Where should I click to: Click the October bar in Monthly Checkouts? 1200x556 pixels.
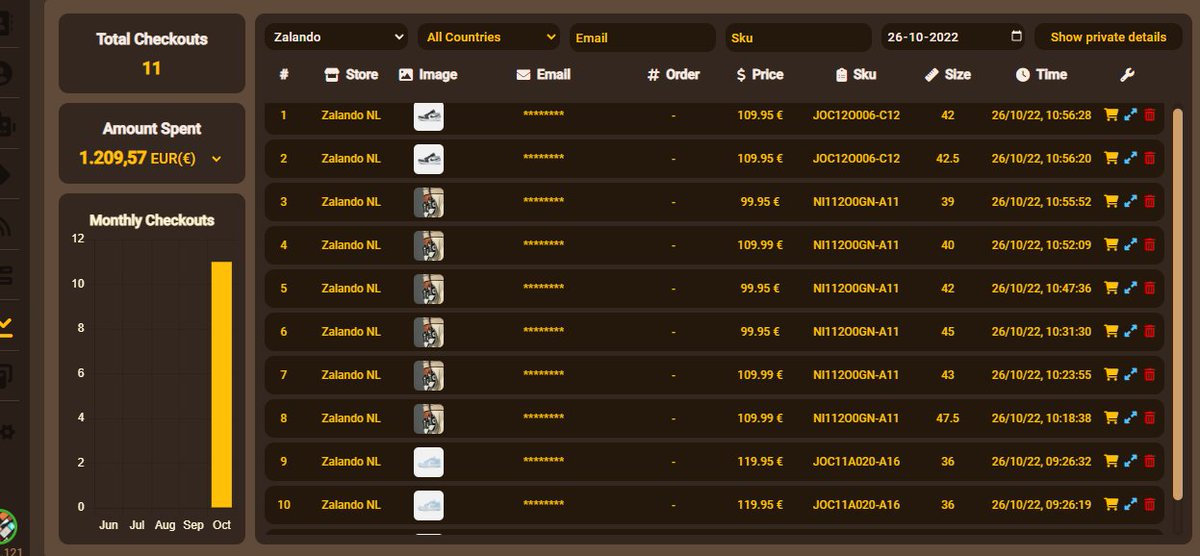(x=221, y=384)
